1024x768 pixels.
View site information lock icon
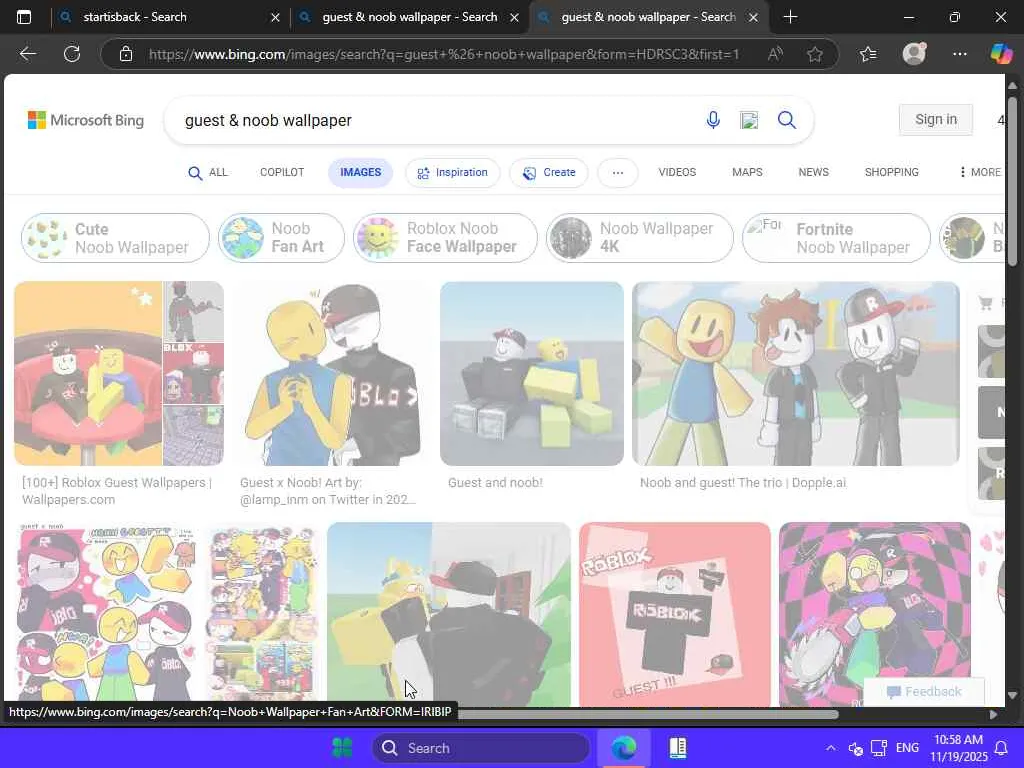(126, 54)
